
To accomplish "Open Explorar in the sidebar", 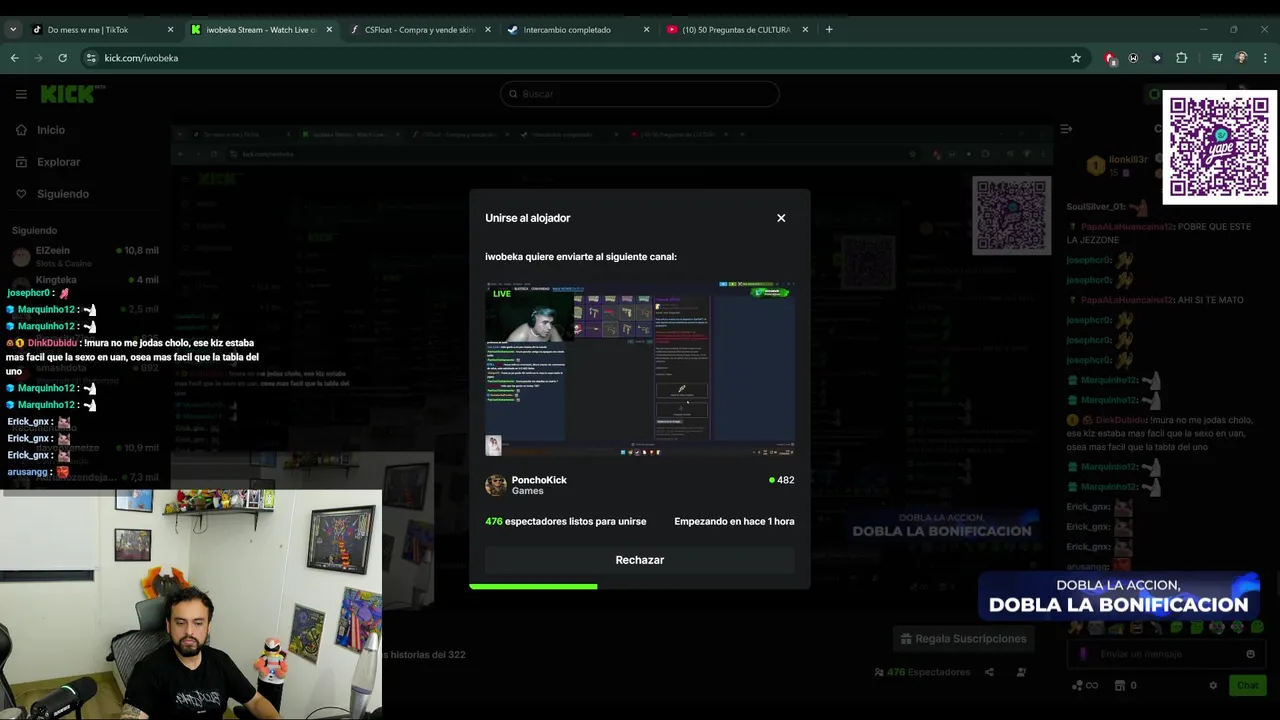I will [58, 162].
